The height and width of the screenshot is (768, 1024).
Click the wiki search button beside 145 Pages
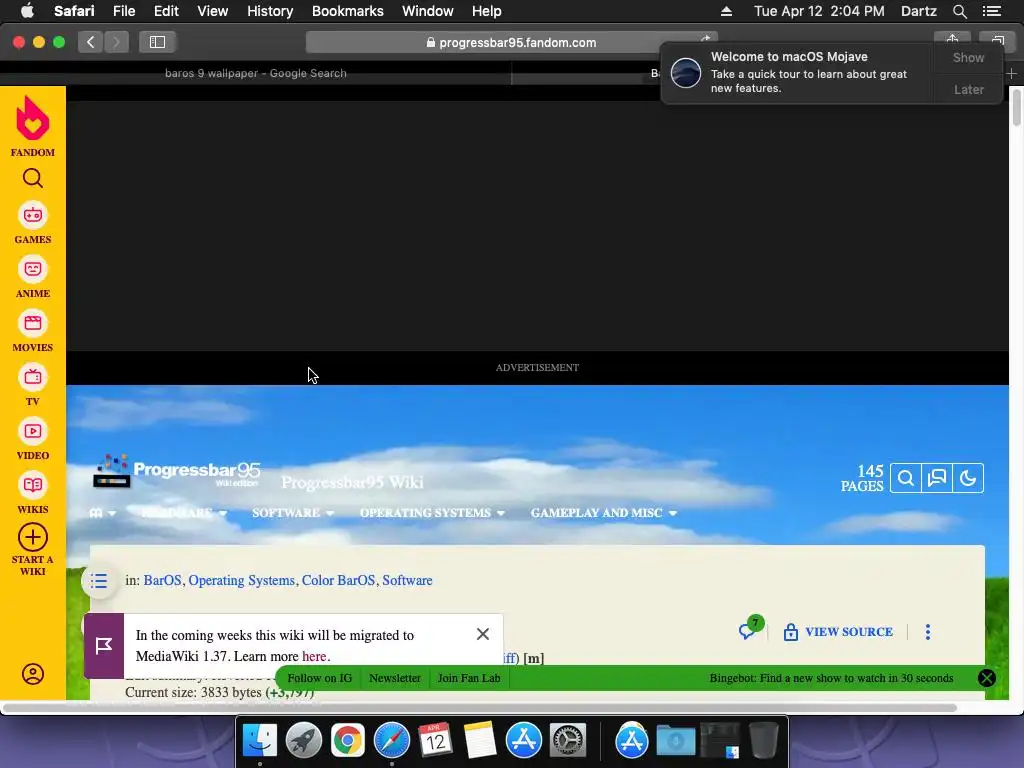[906, 479]
